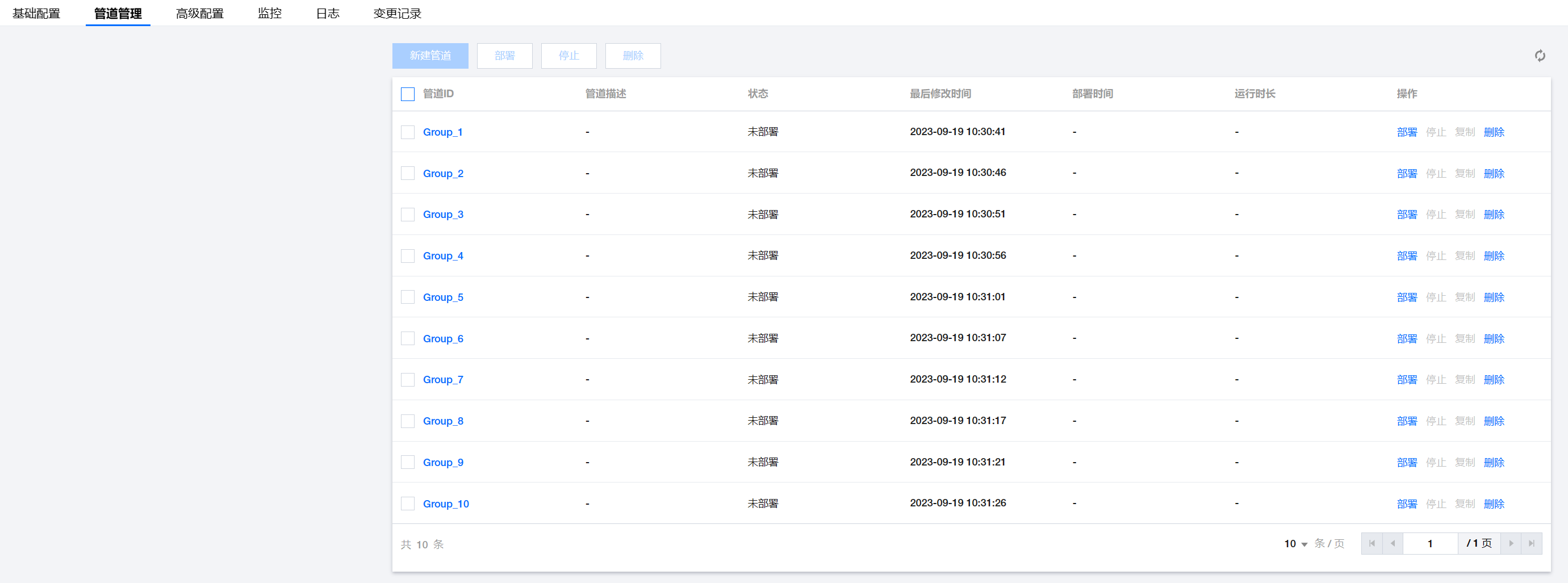This screenshot has height=583, width=1568.
Task: Click the 状态 column header
Action: coord(758,94)
